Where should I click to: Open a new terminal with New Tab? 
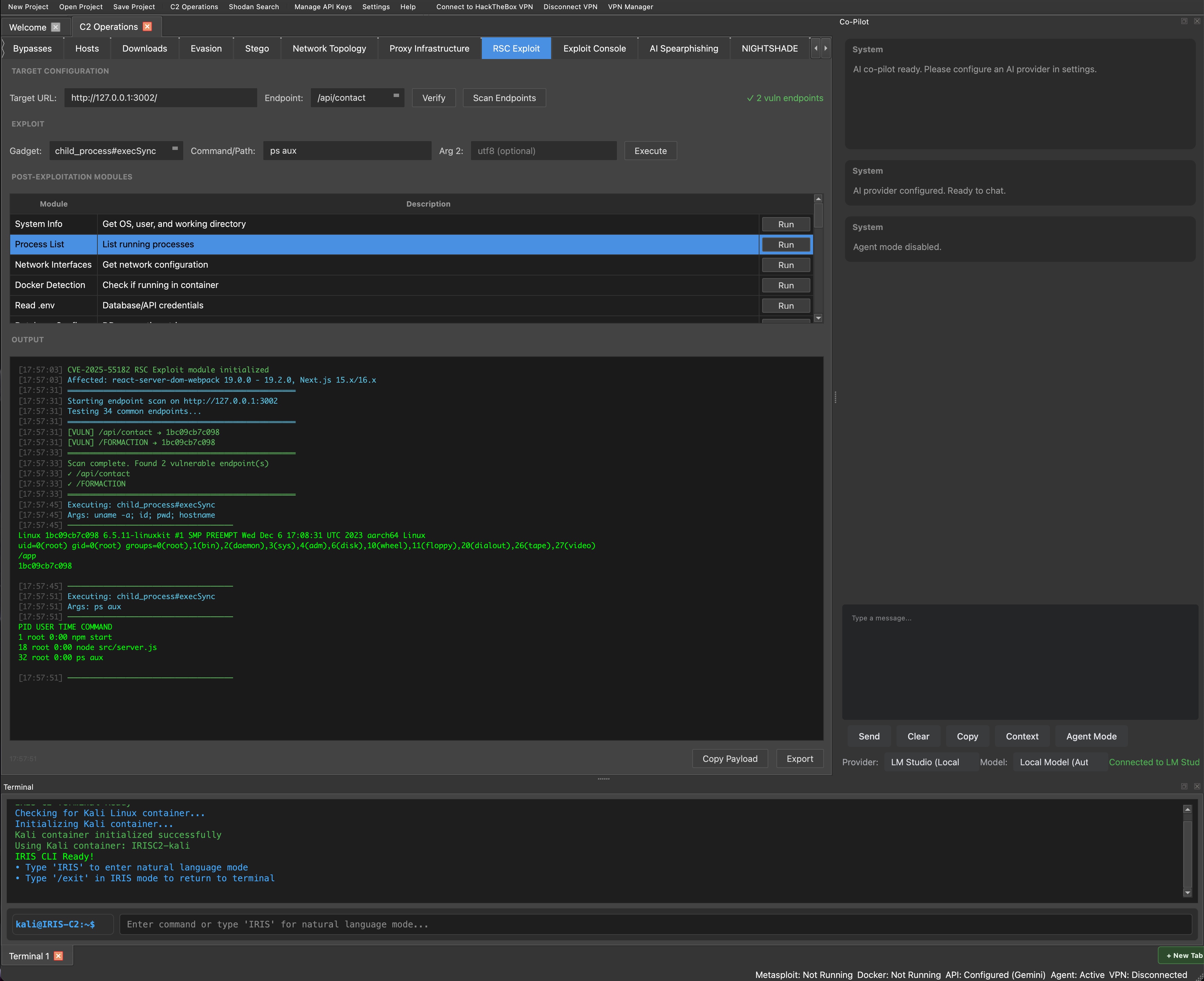[1184, 955]
